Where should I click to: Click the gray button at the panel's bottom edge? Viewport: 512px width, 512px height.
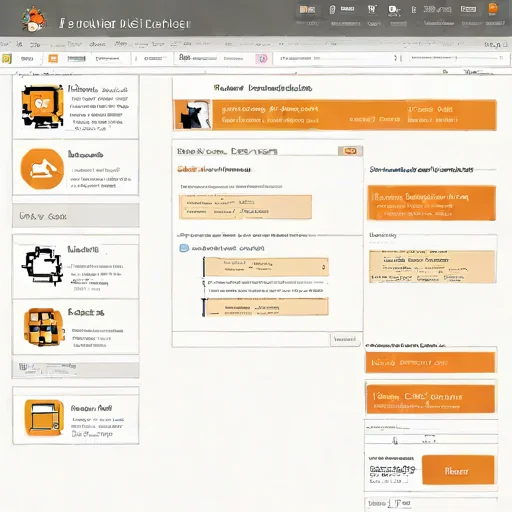345,339
